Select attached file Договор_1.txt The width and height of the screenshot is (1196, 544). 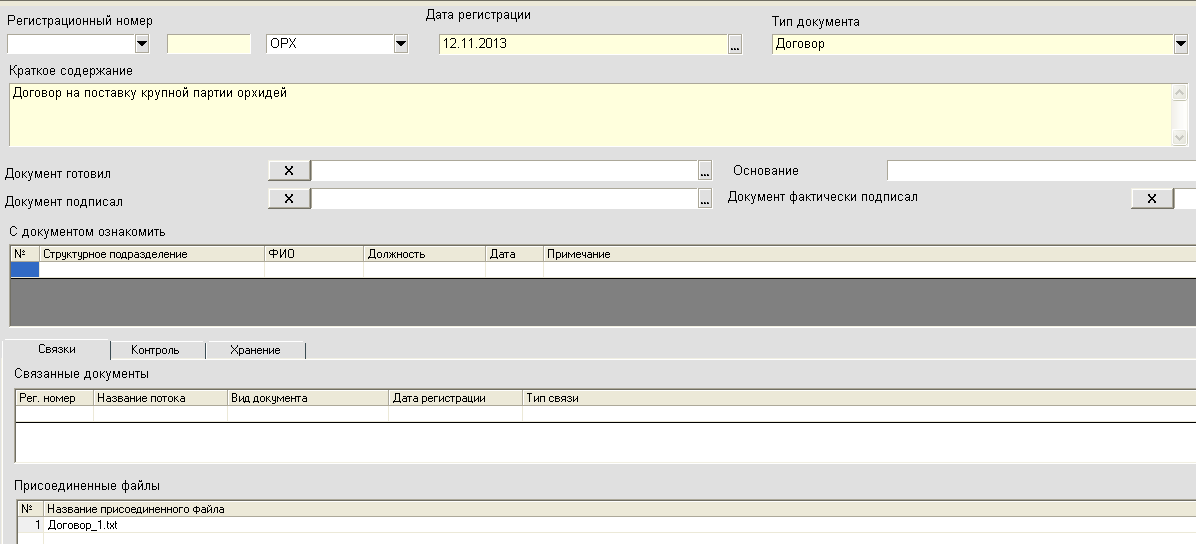(82, 525)
